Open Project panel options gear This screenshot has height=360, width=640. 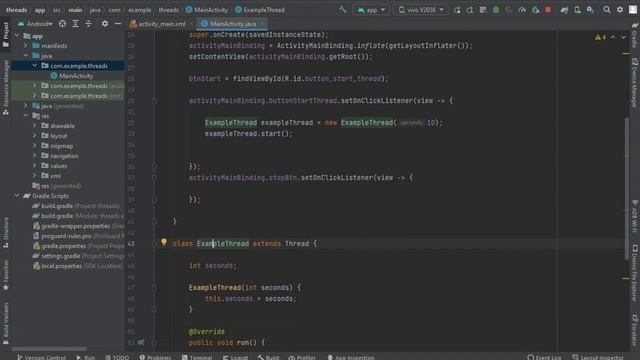(x=105, y=24)
